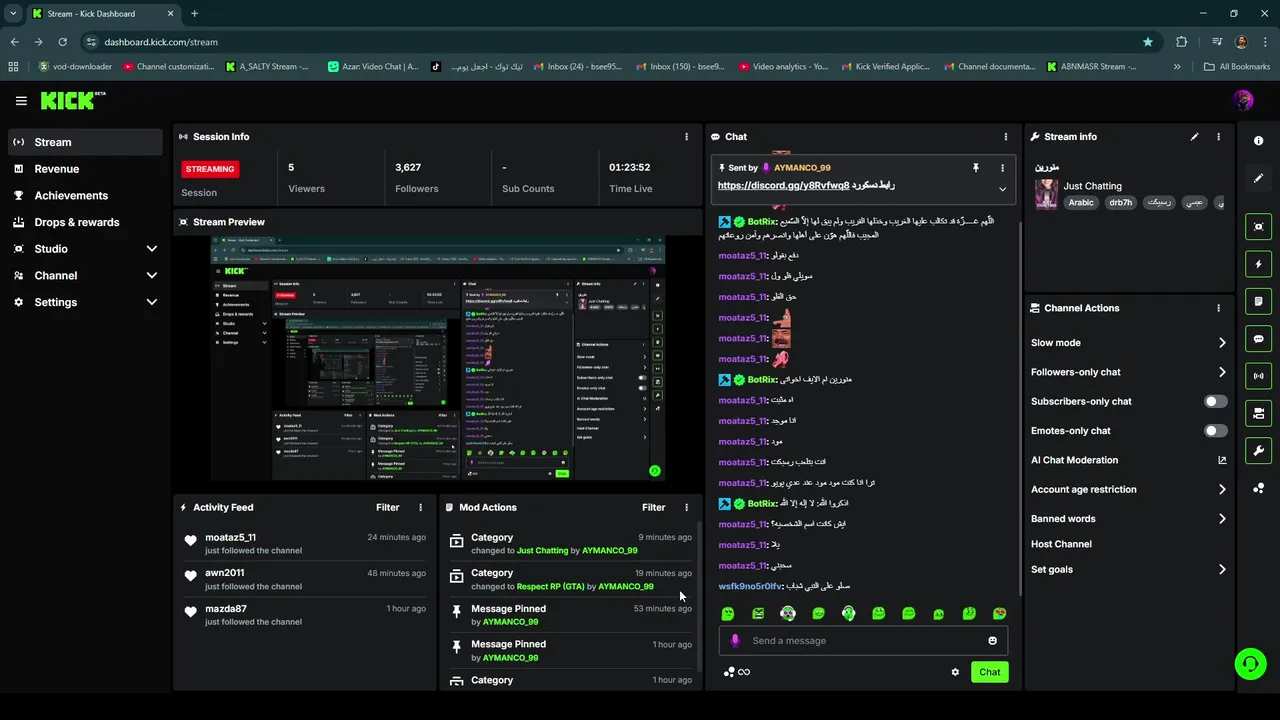
Task: Open the hamburger menu beside Kick logo
Action: tap(21, 100)
